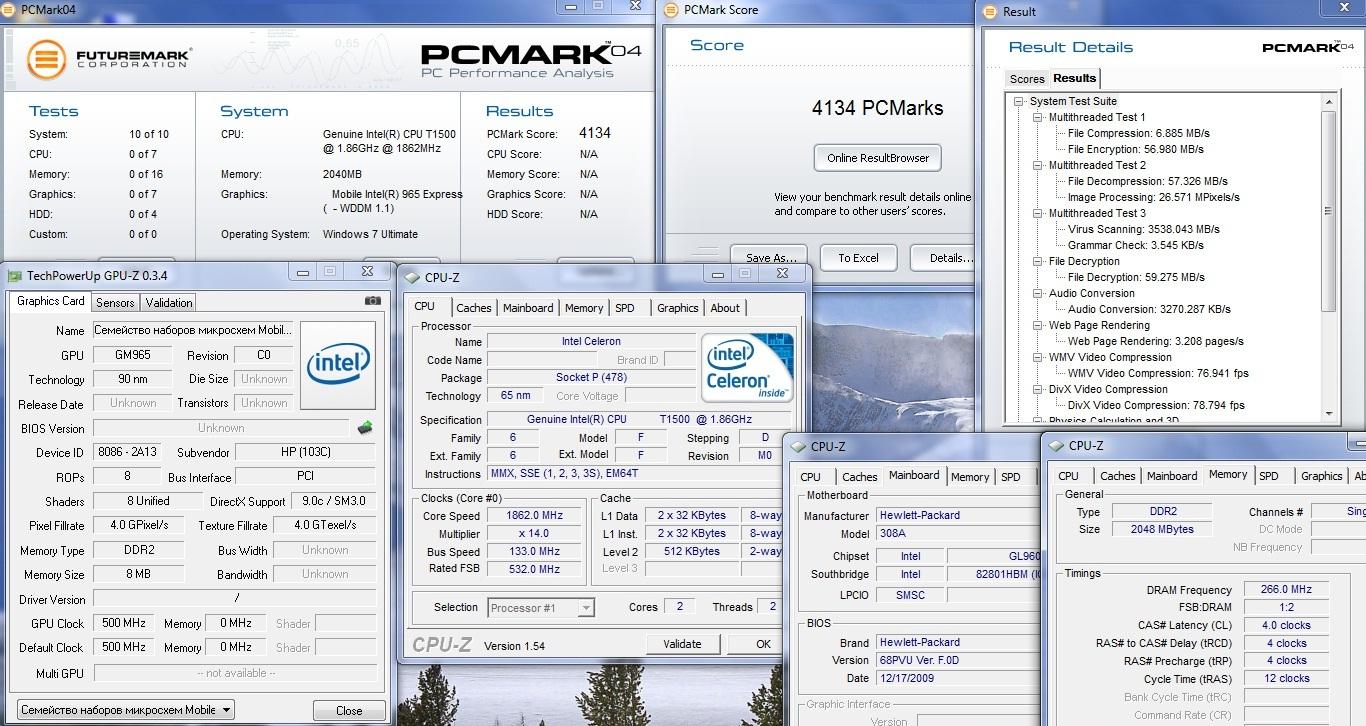Click the title icon of the CPU-Z Memory window
The height and width of the screenshot is (726, 1366).
[x=1056, y=446]
